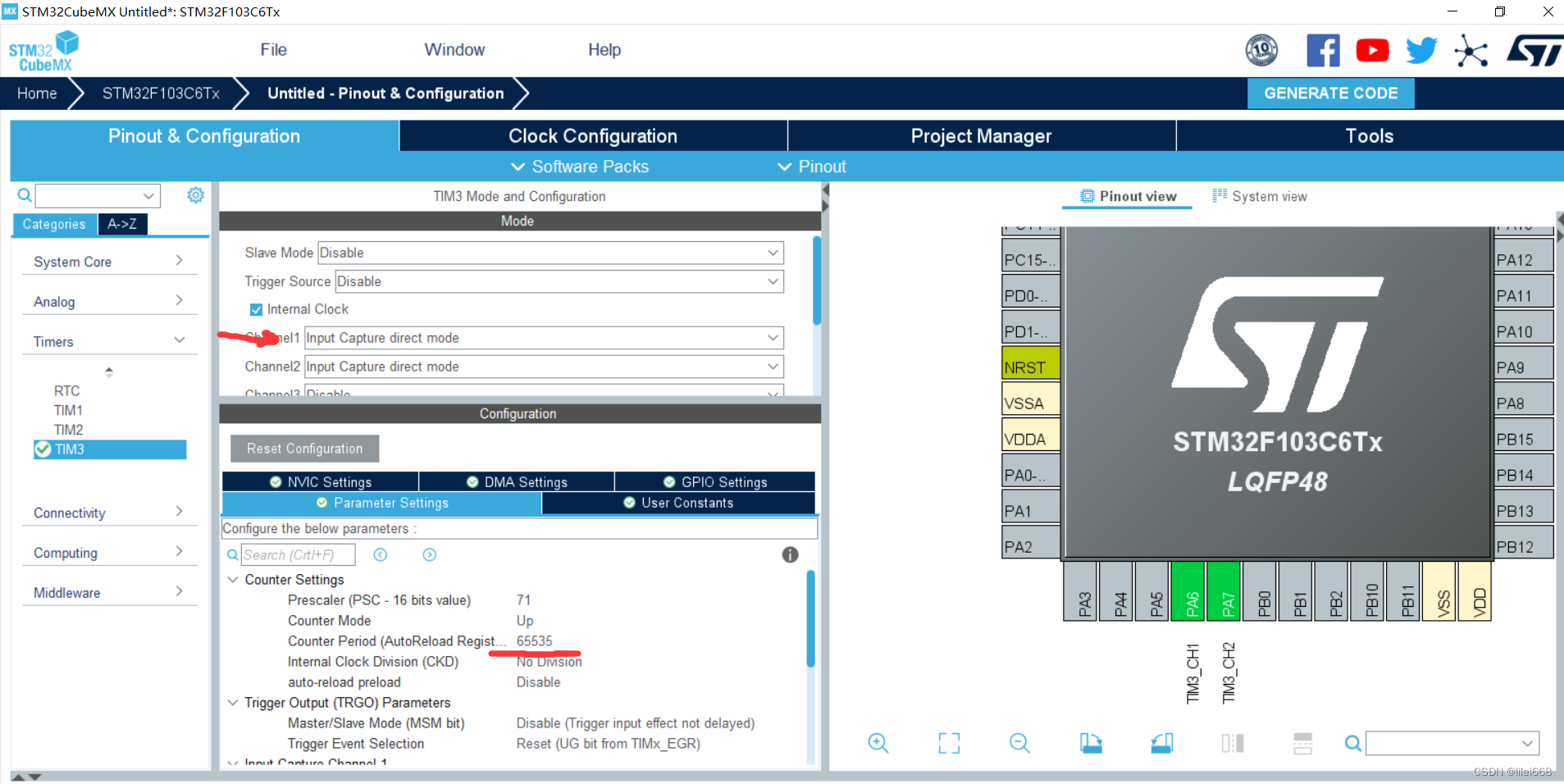The image size is (1564, 784).
Task: Open the Help menu
Action: (604, 50)
